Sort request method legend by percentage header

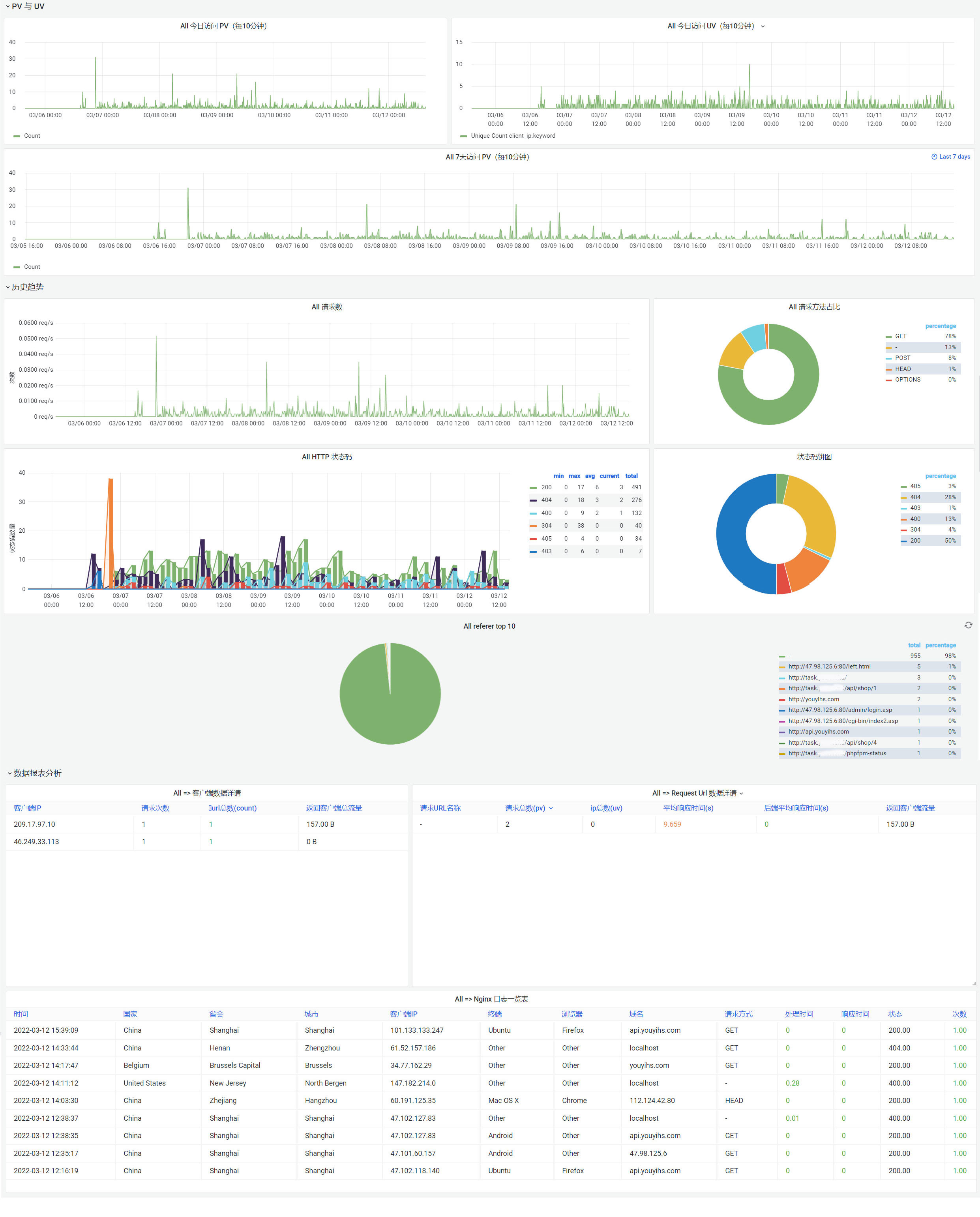click(941, 326)
